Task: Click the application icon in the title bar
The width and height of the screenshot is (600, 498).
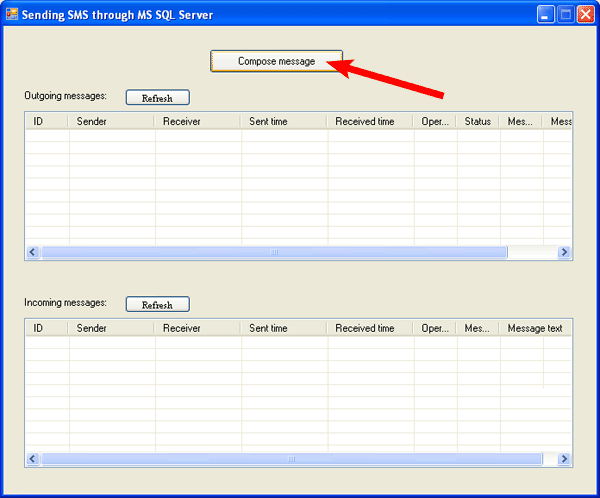Action: (x=12, y=14)
